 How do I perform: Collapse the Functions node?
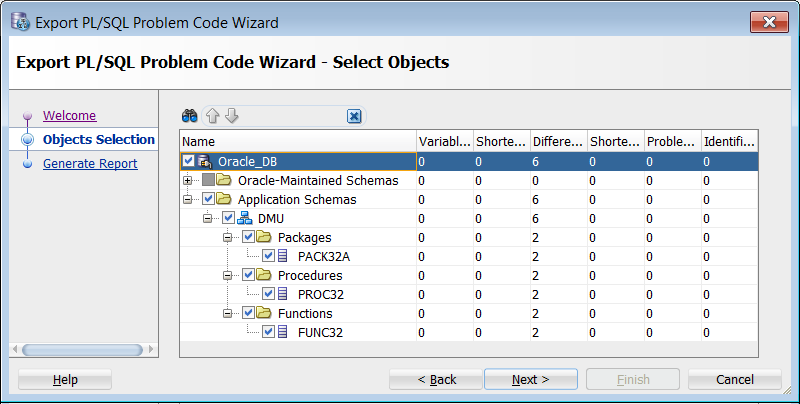[x=228, y=313]
